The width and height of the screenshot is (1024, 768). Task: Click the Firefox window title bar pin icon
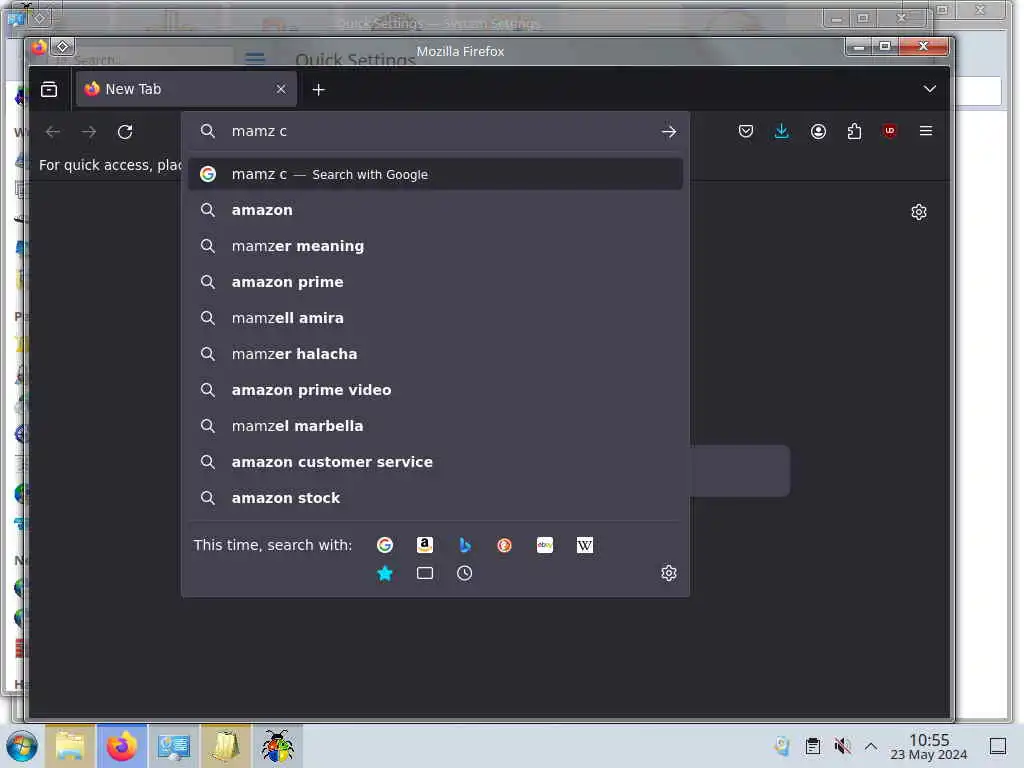pyautogui.click(x=63, y=46)
